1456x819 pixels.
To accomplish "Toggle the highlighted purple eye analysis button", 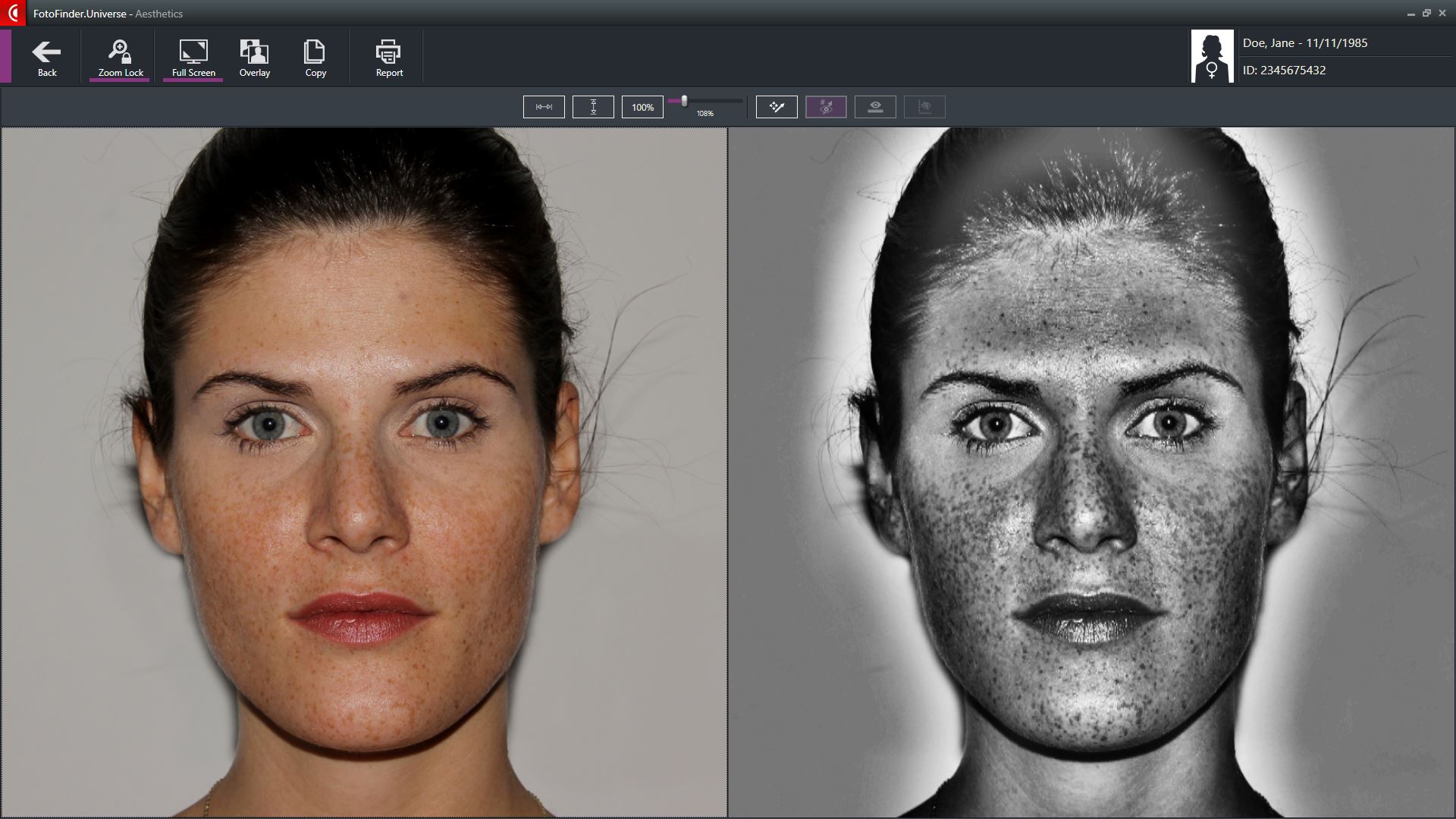I will (x=826, y=107).
